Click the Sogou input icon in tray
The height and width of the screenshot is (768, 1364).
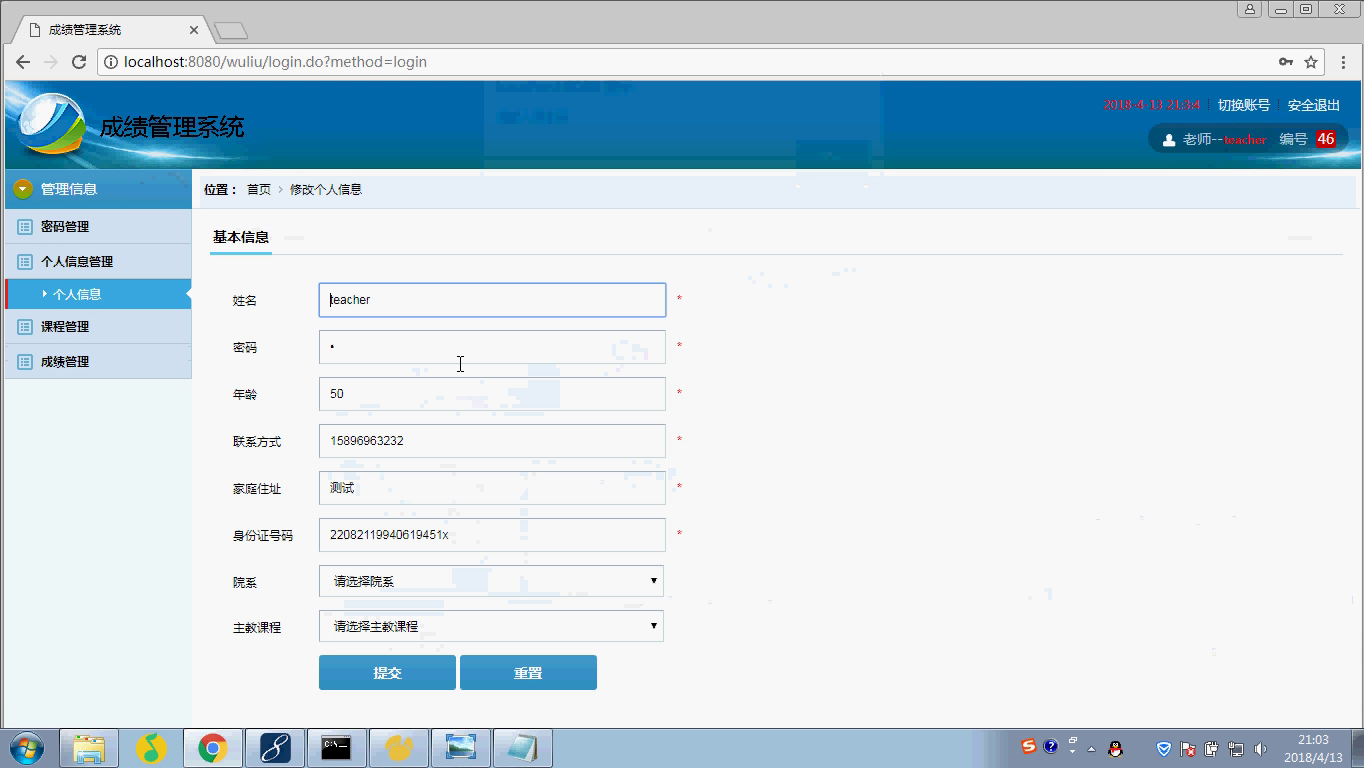1029,746
